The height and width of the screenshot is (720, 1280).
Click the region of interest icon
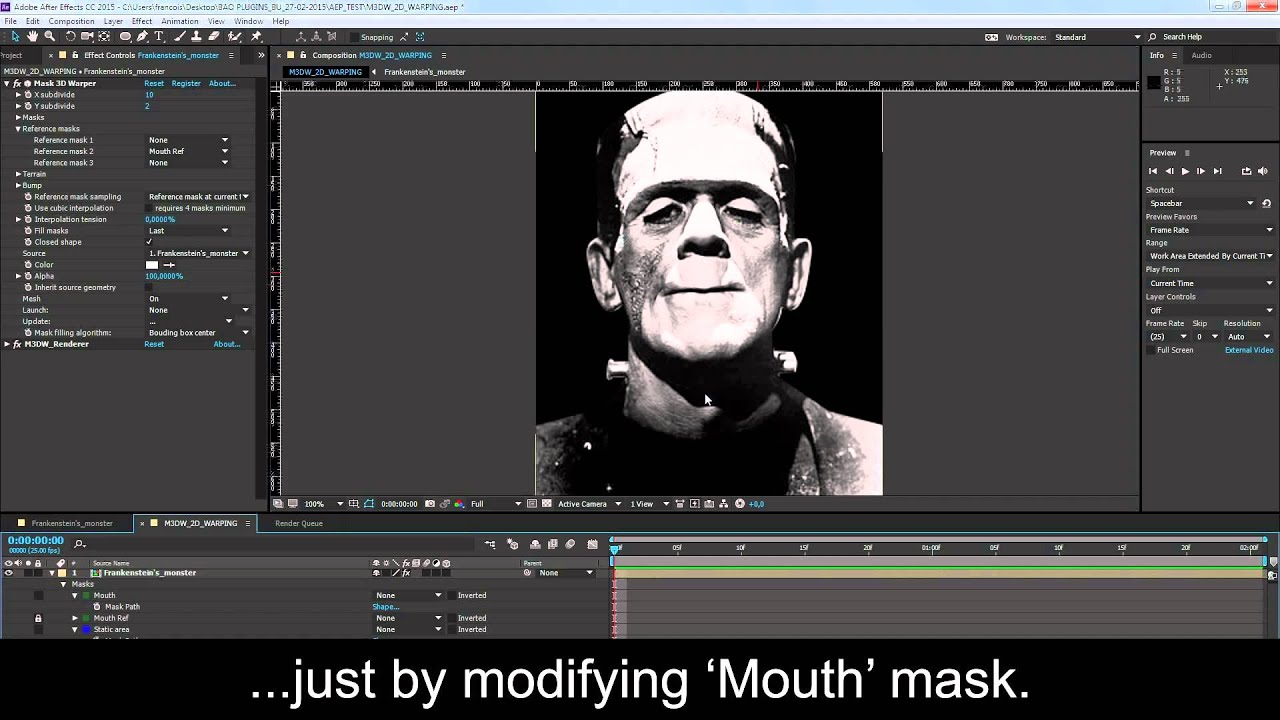532,504
